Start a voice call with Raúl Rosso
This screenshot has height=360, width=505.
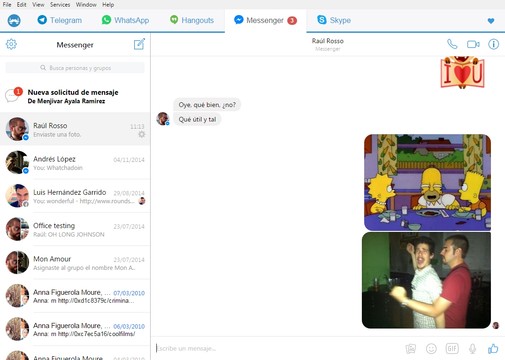tap(452, 44)
